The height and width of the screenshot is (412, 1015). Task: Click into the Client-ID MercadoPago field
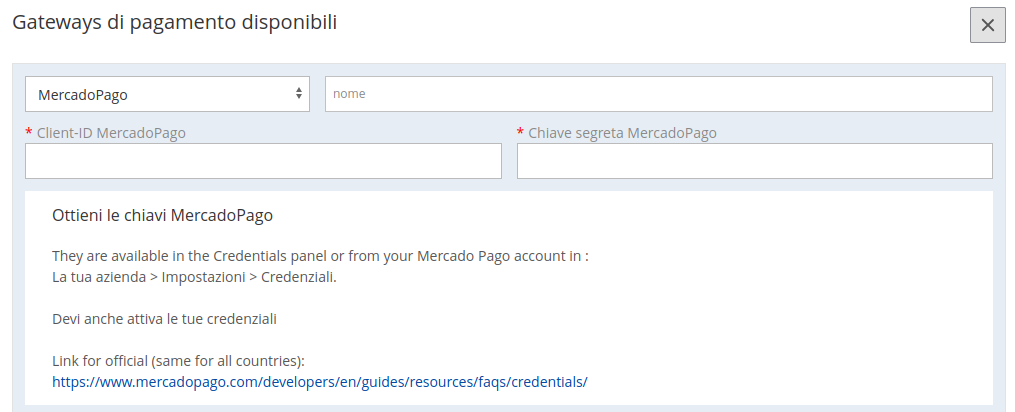pos(263,161)
